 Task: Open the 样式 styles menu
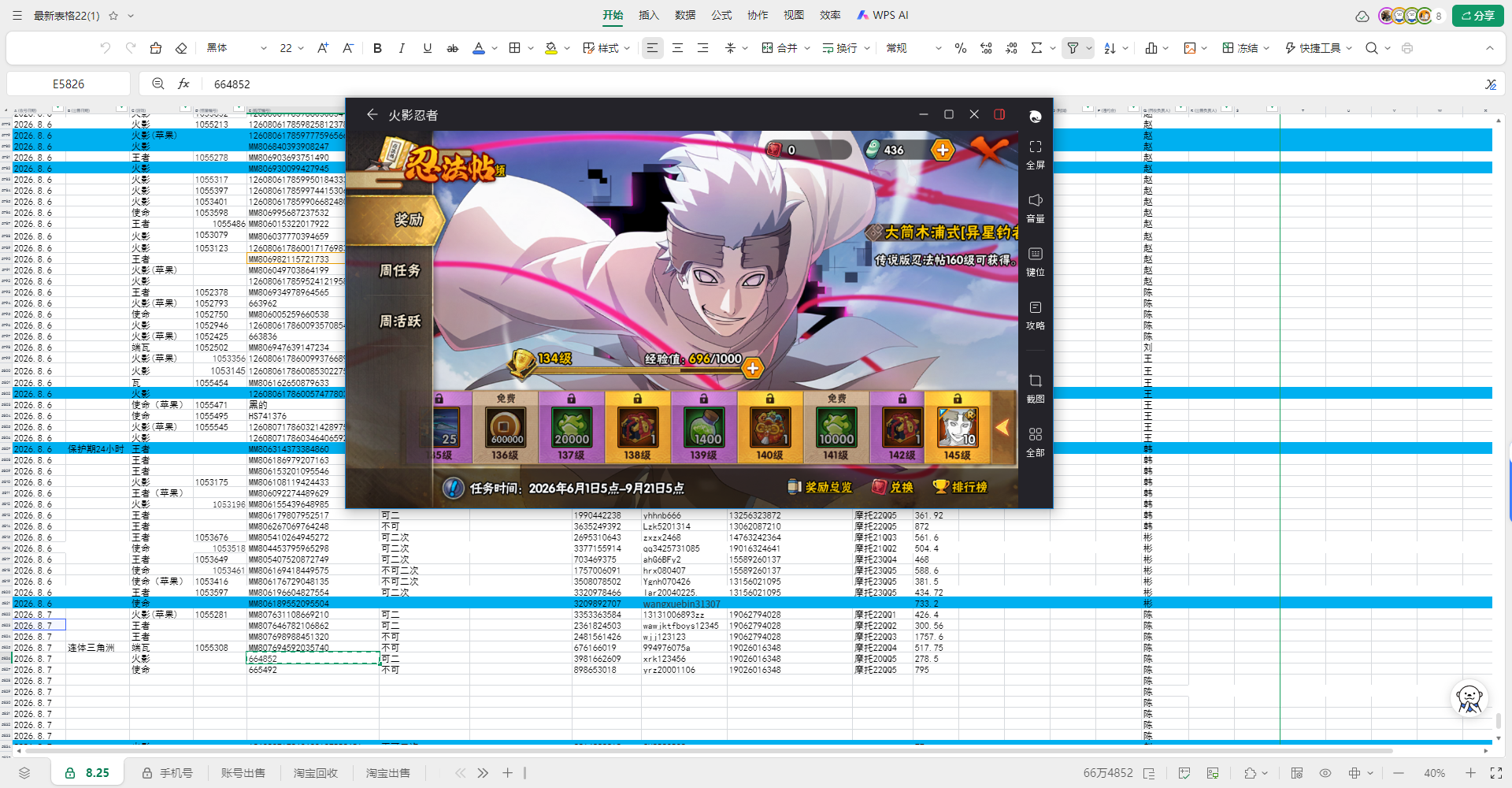point(606,48)
